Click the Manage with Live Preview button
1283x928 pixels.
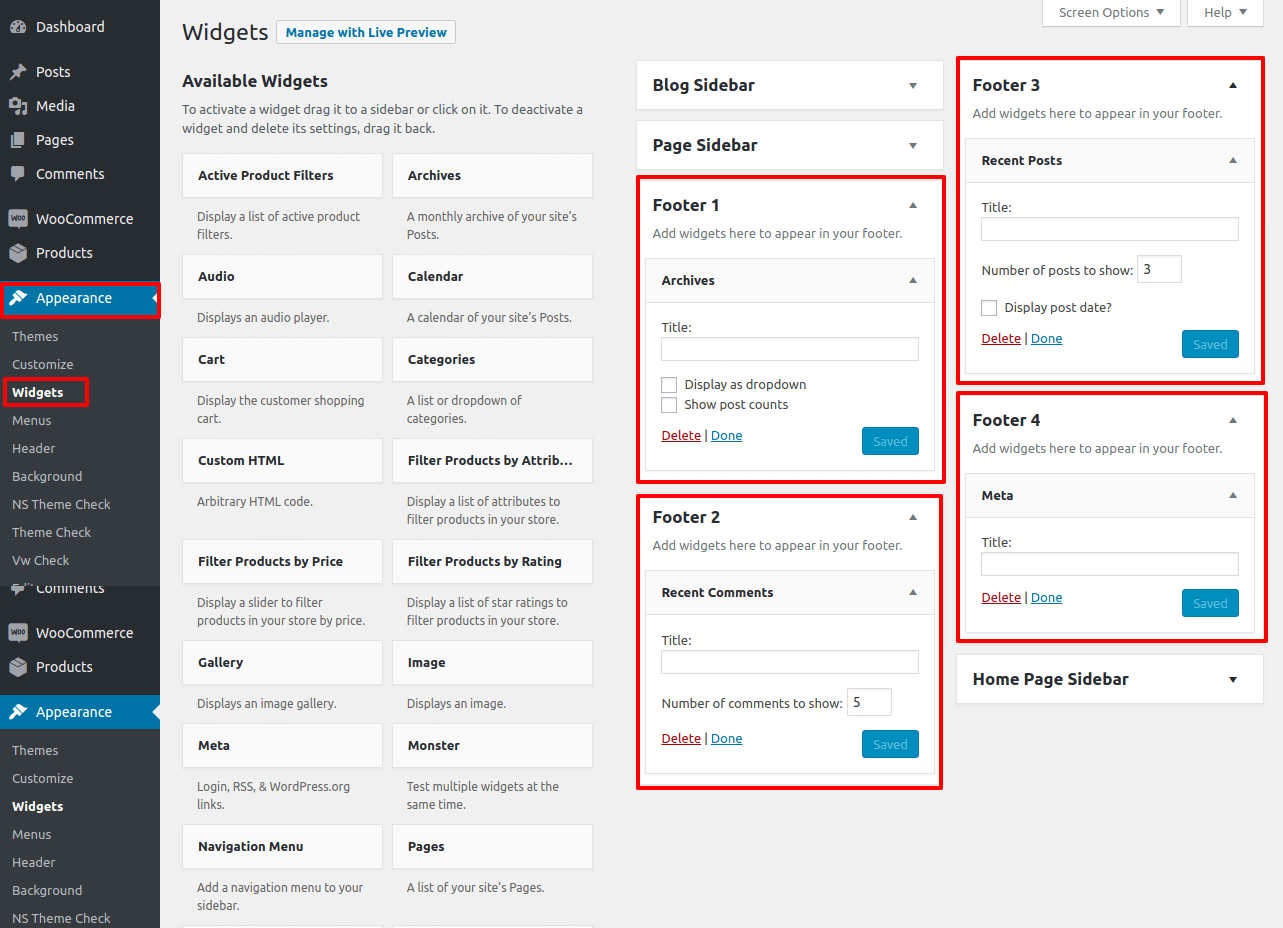[x=365, y=33]
